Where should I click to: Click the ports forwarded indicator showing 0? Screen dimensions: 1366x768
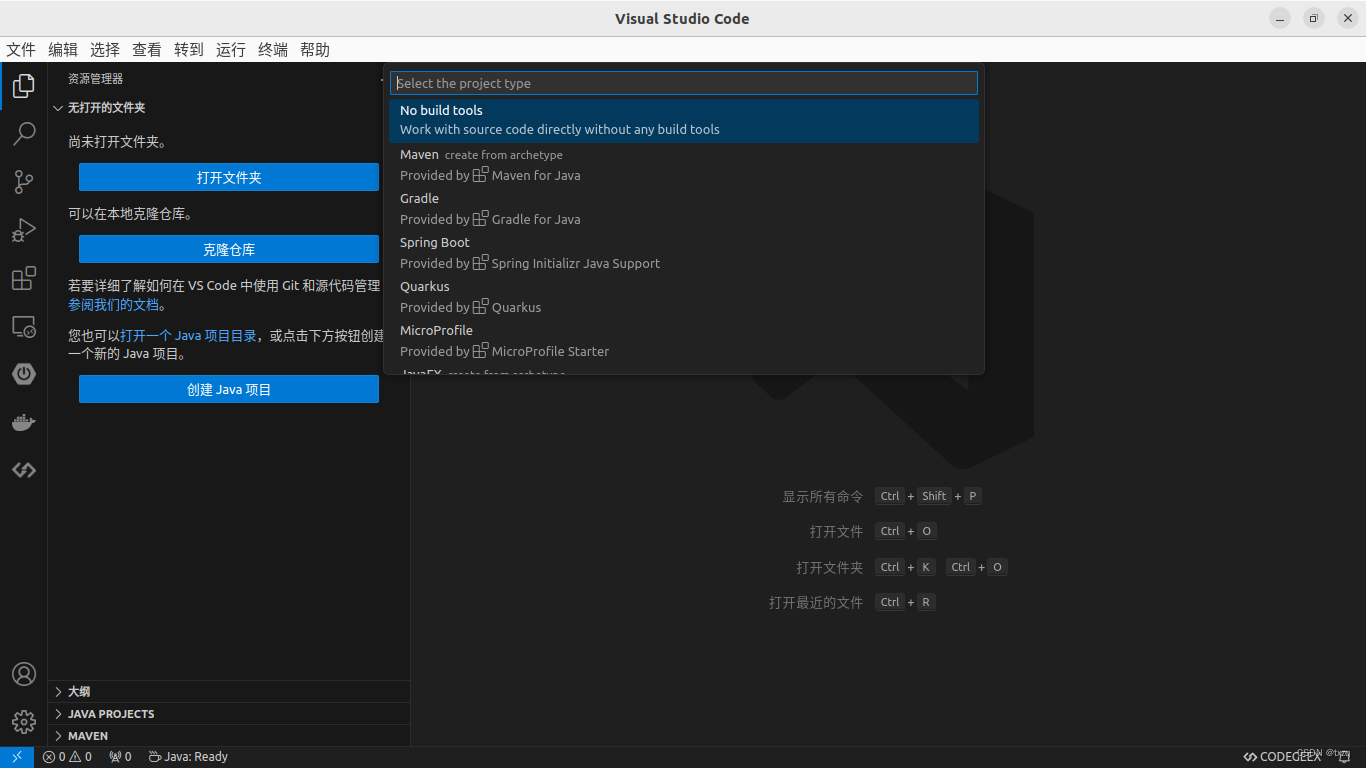[x=121, y=757]
